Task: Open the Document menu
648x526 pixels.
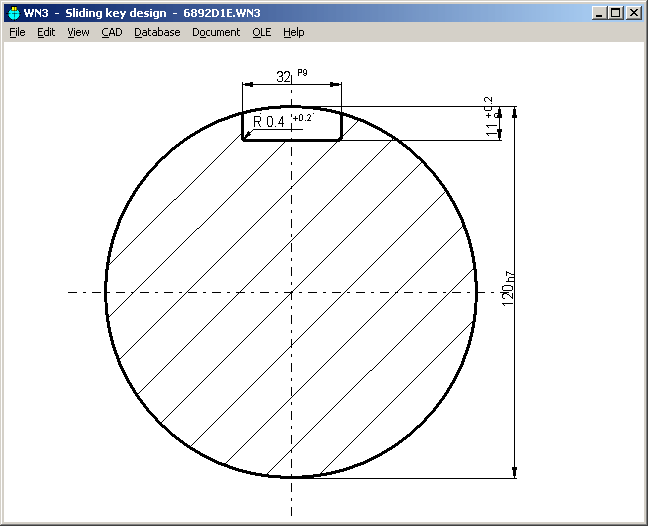Action: tap(216, 32)
